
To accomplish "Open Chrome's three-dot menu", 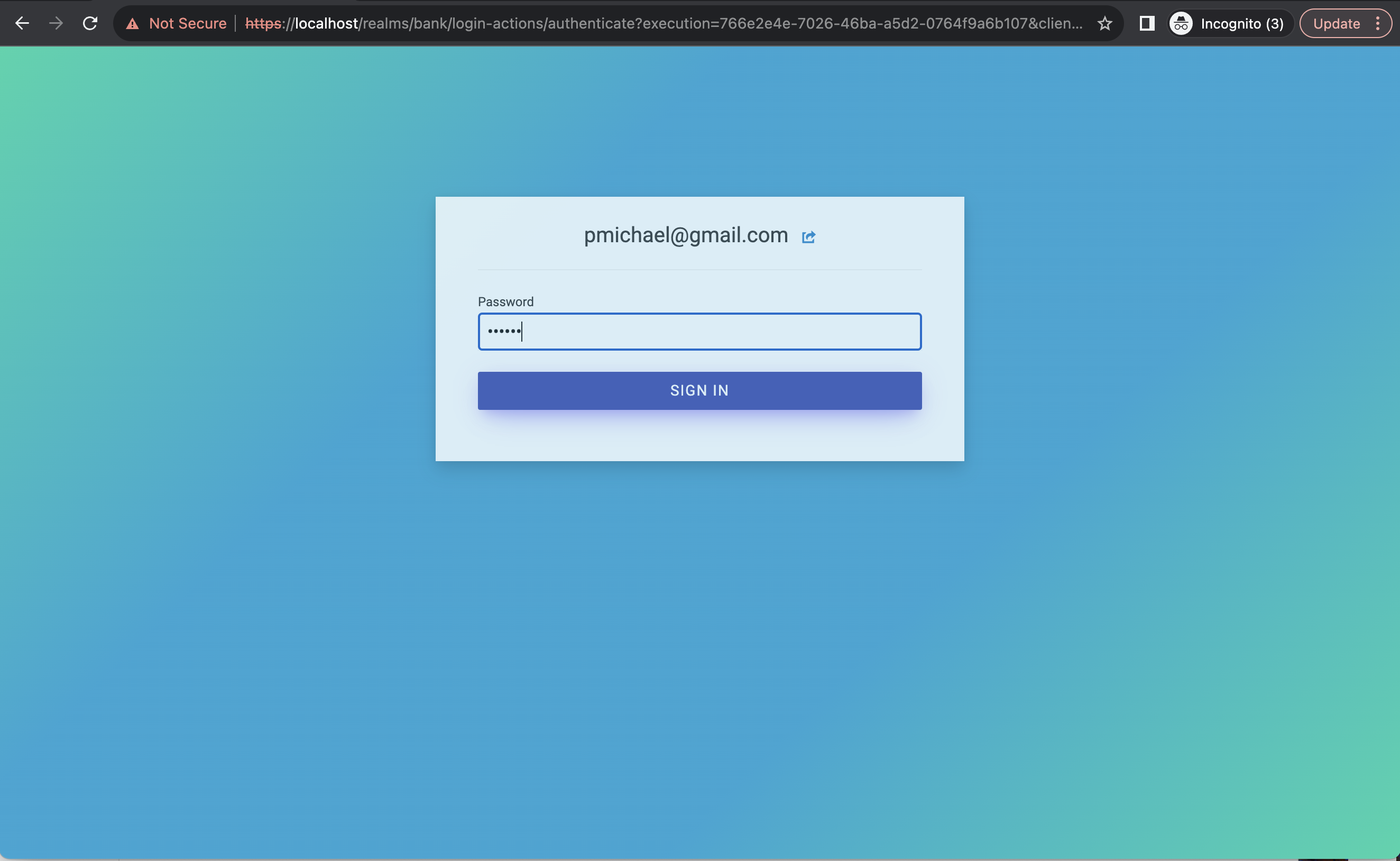I will click(x=1378, y=23).
